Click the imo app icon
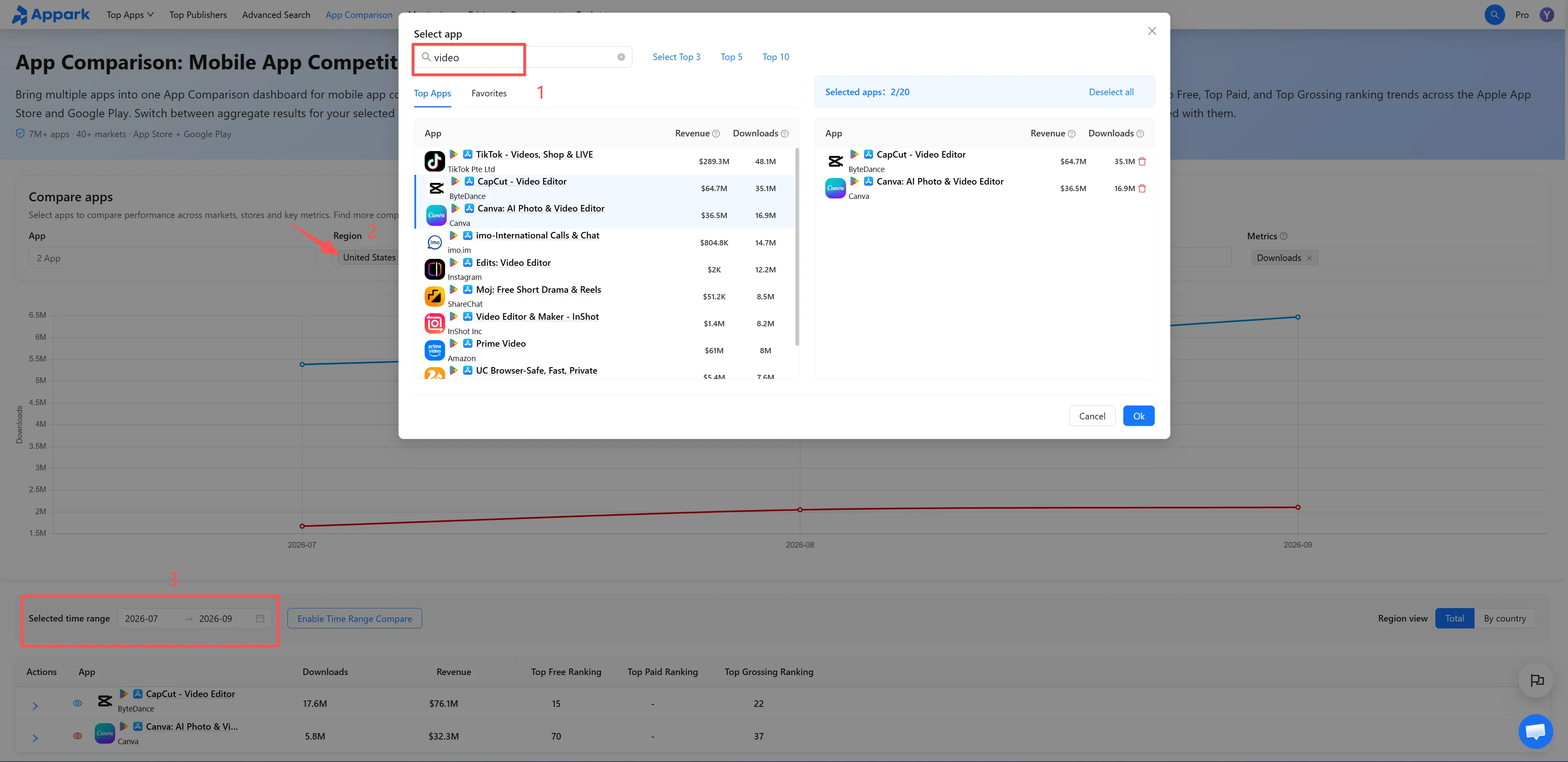This screenshot has height=762, width=1568. pyautogui.click(x=434, y=242)
